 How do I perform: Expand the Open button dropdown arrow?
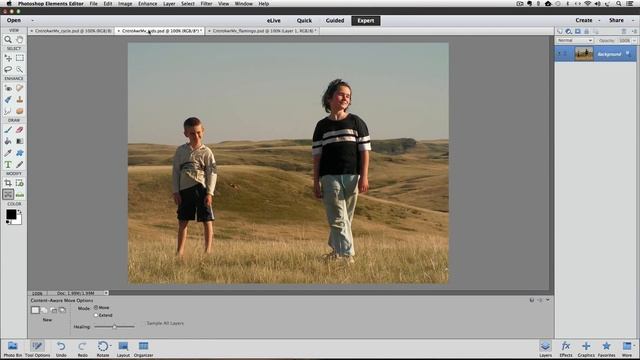pyautogui.click(x=33, y=20)
